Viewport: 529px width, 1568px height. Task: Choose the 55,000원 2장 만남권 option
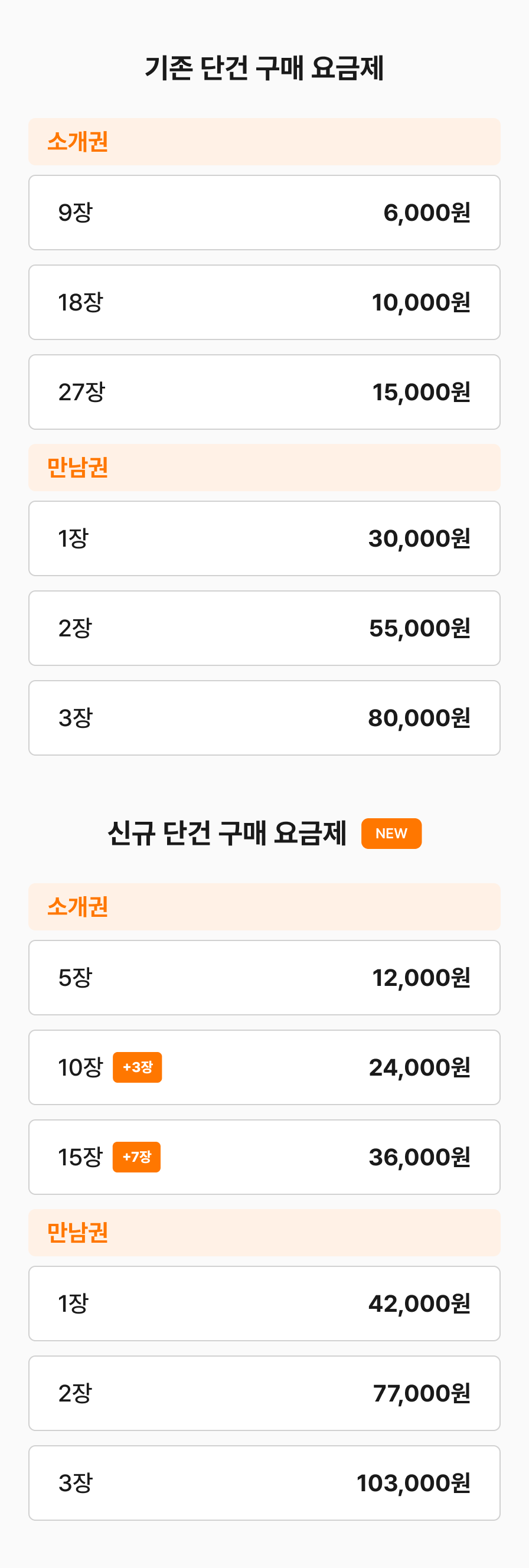[264, 628]
